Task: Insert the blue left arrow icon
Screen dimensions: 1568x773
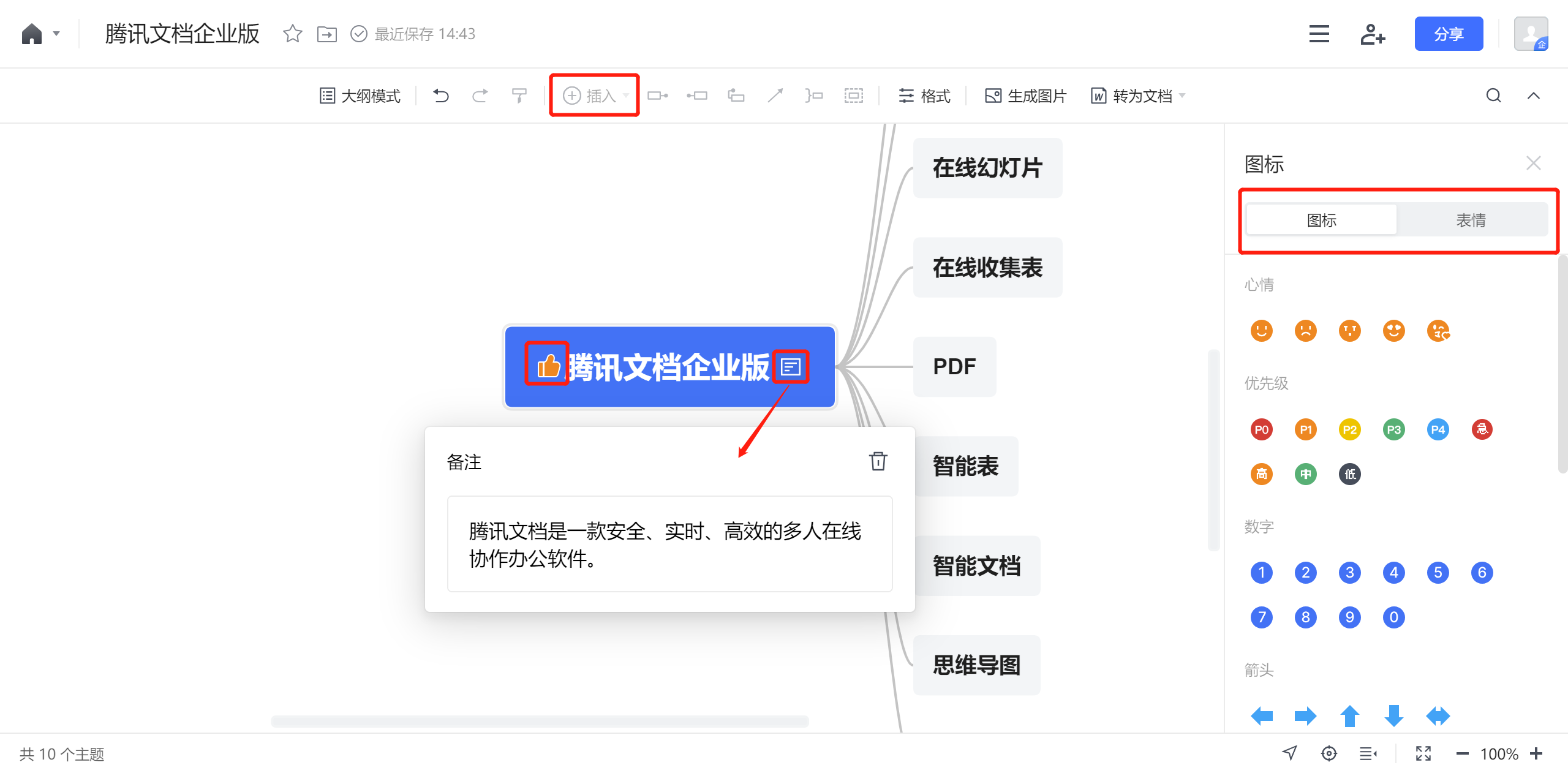Action: [x=1261, y=715]
